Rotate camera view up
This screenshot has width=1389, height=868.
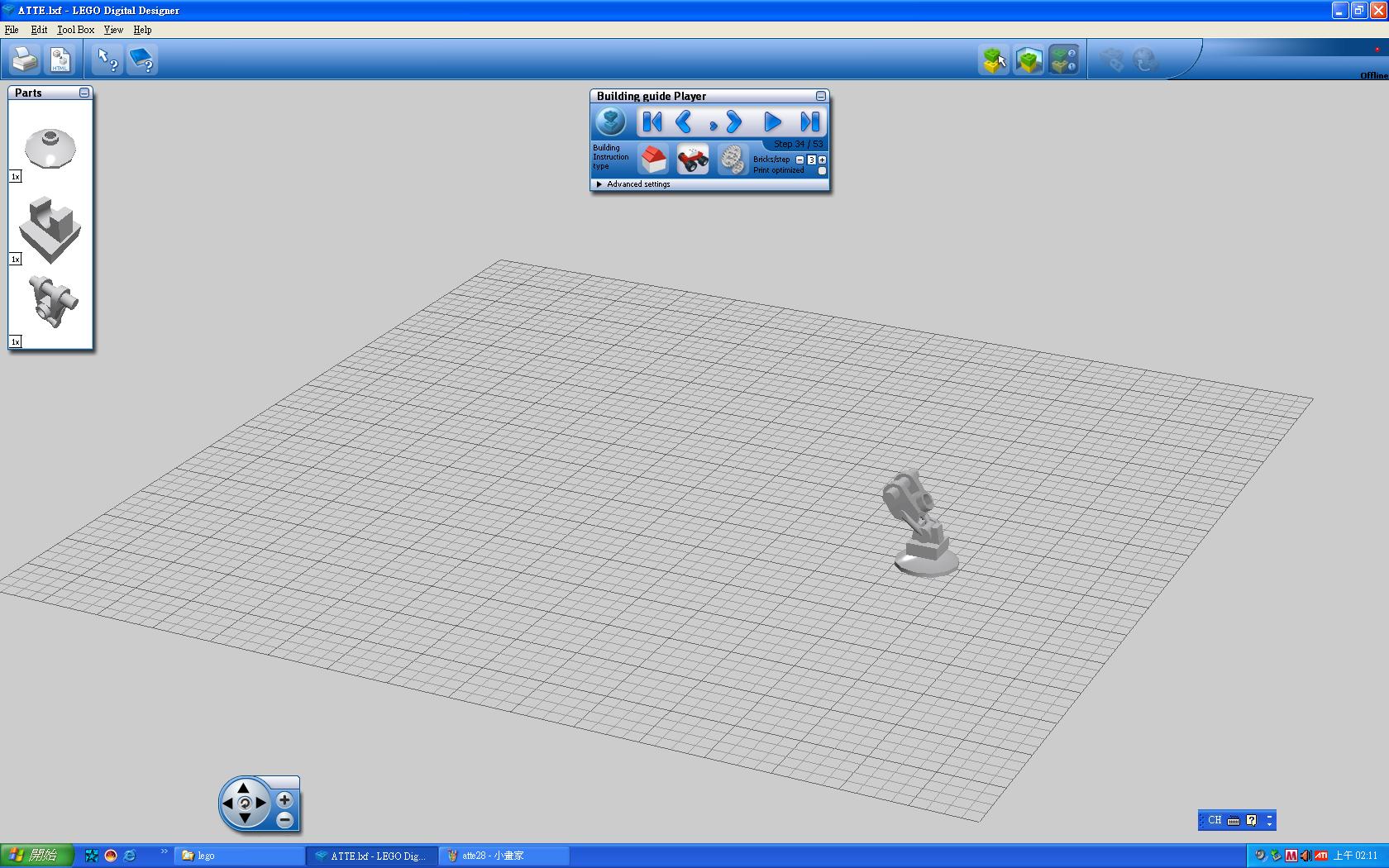tap(244, 788)
